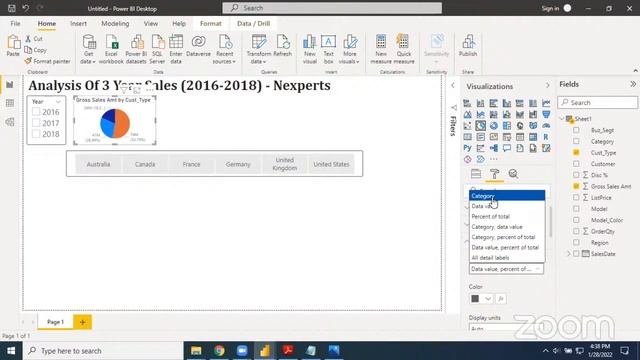Viewport: 640px width, 360px height.
Task: Select the Funnel visual
Action: pyautogui.click(x=546, y=115)
